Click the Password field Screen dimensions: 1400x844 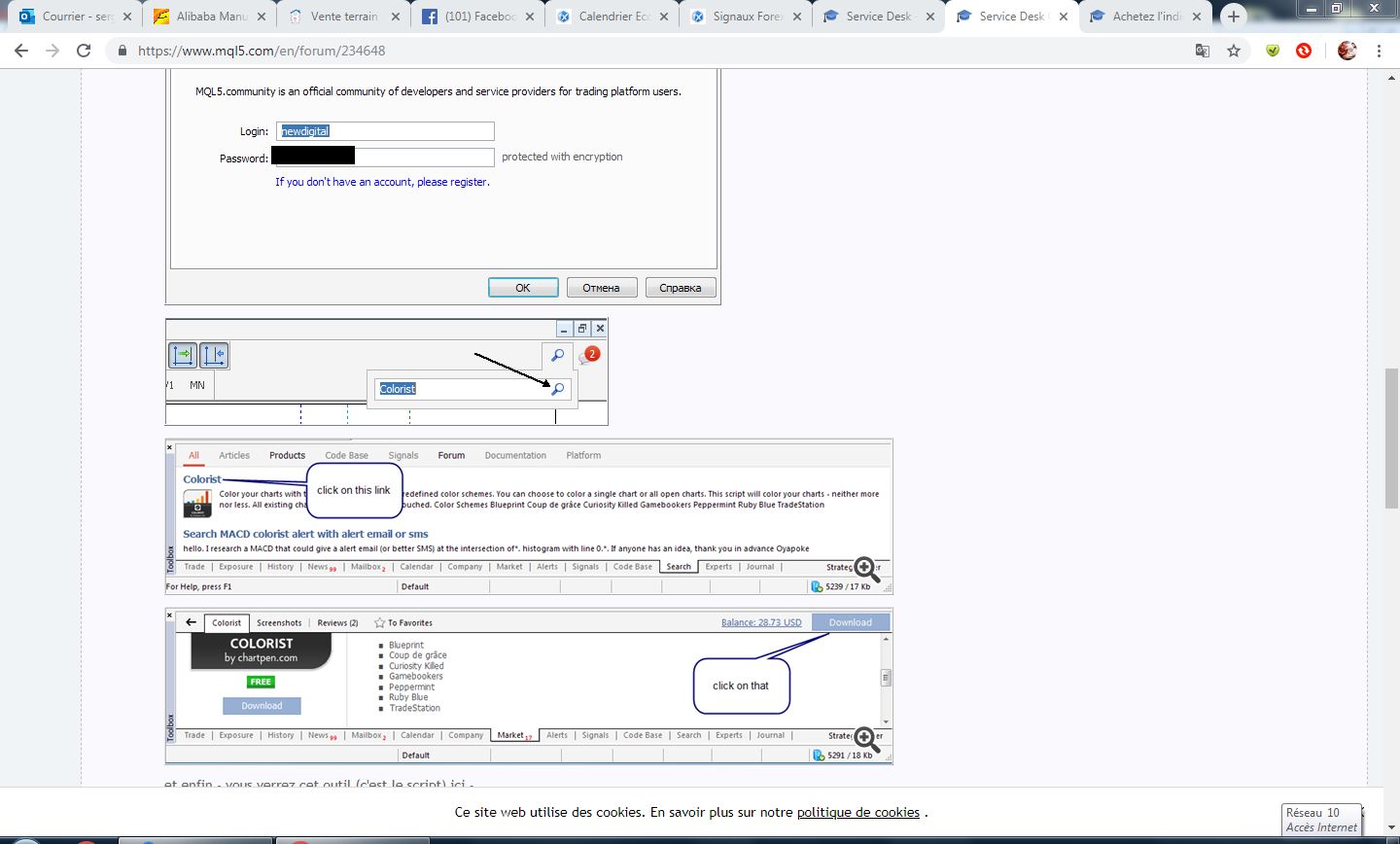384,157
